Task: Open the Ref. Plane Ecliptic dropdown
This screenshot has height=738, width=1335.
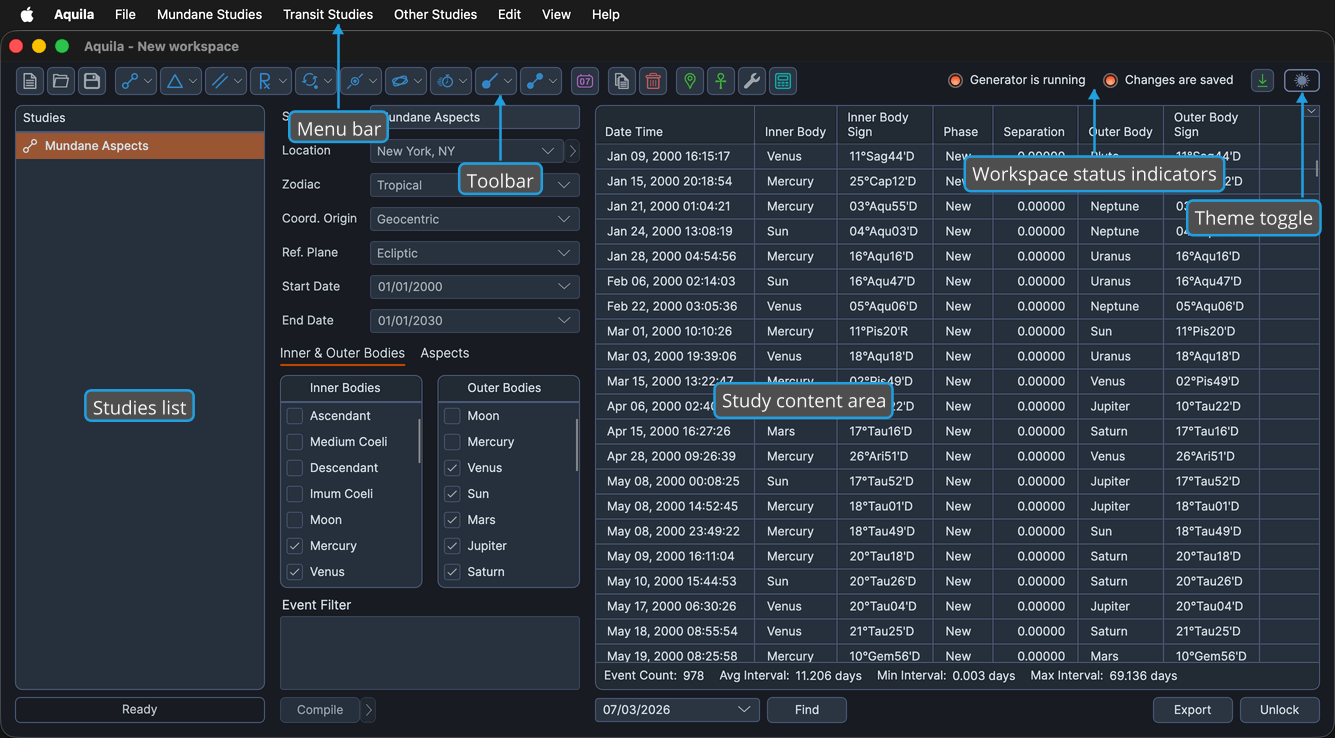Action: click(x=475, y=253)
